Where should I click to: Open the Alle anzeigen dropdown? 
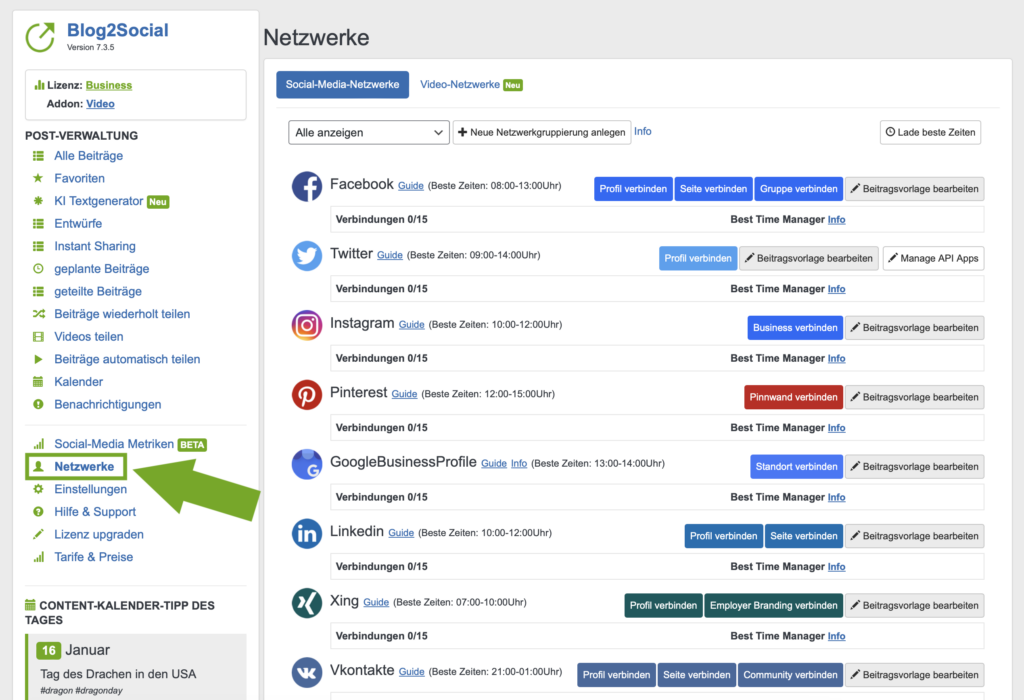pos(369,133)
